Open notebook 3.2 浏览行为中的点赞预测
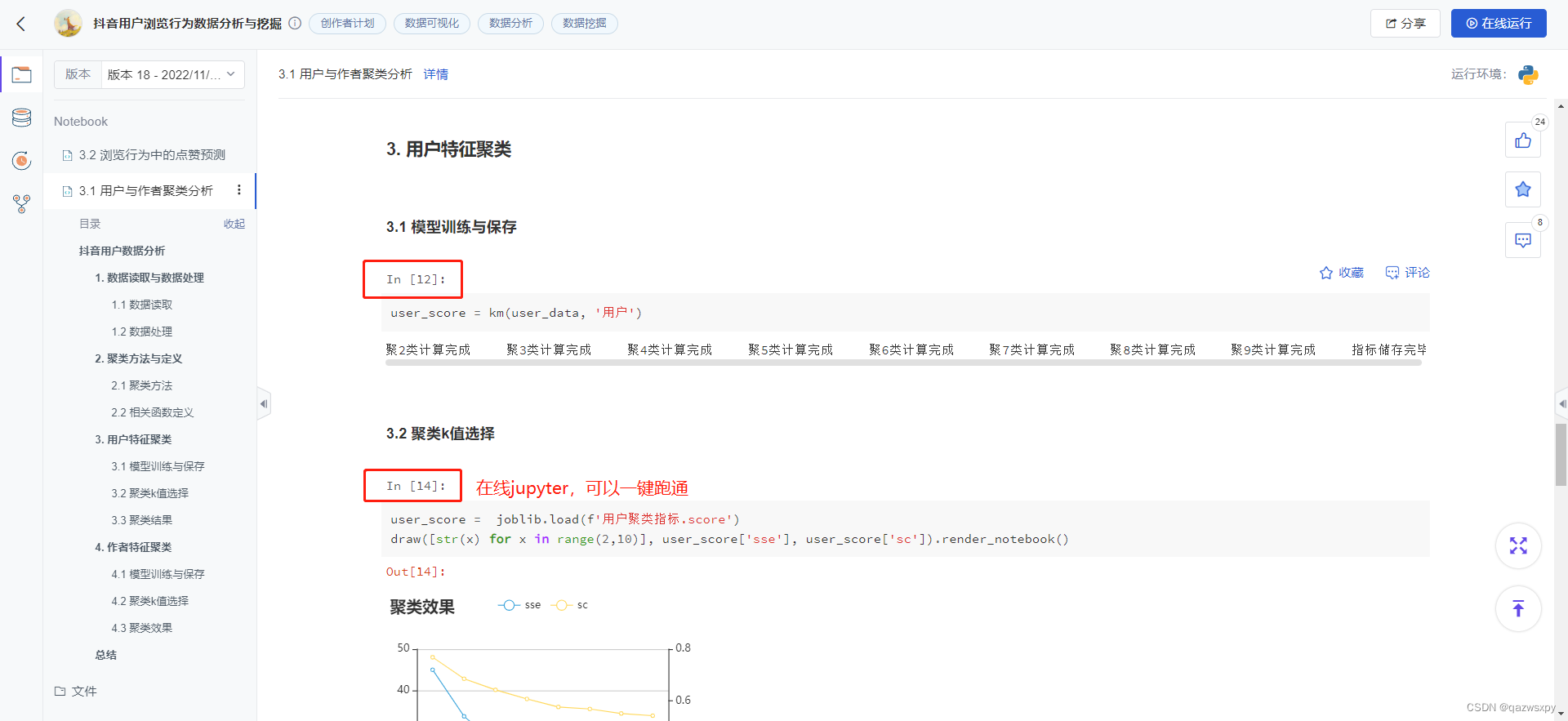 coord(152,155)
